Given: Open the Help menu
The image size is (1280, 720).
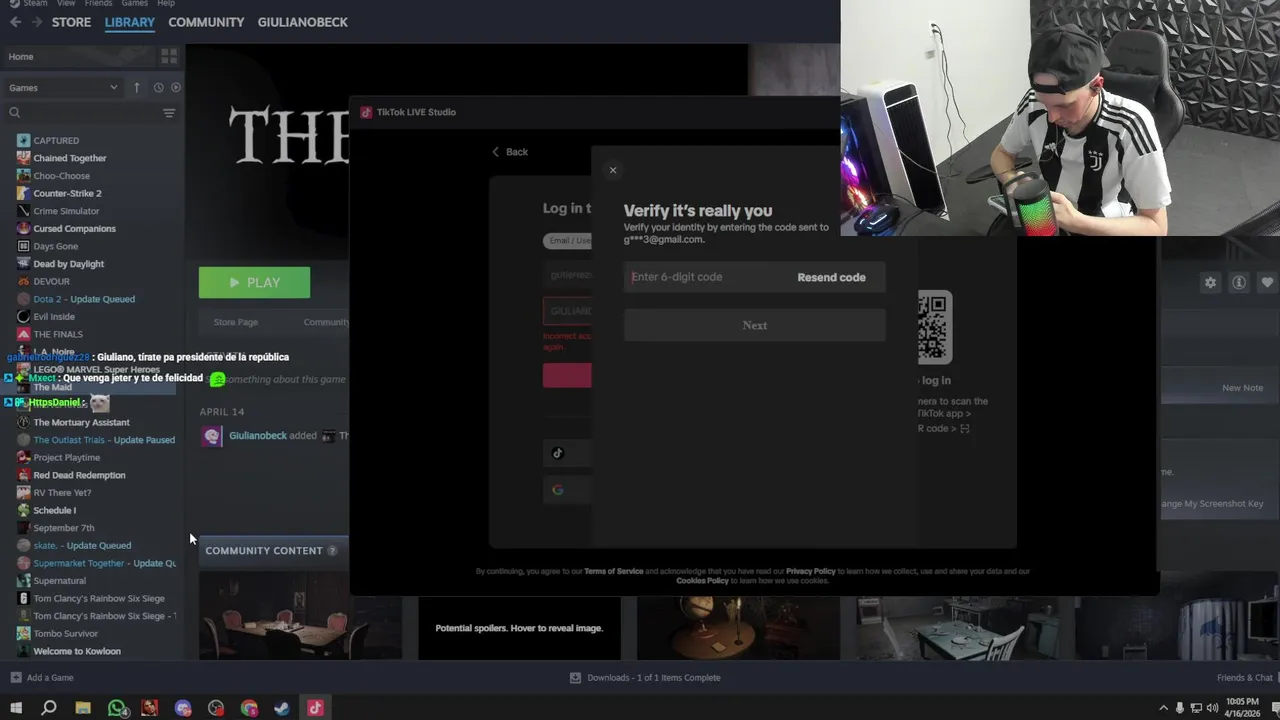Looking at the screenshot, I should (x=166, y=3).
